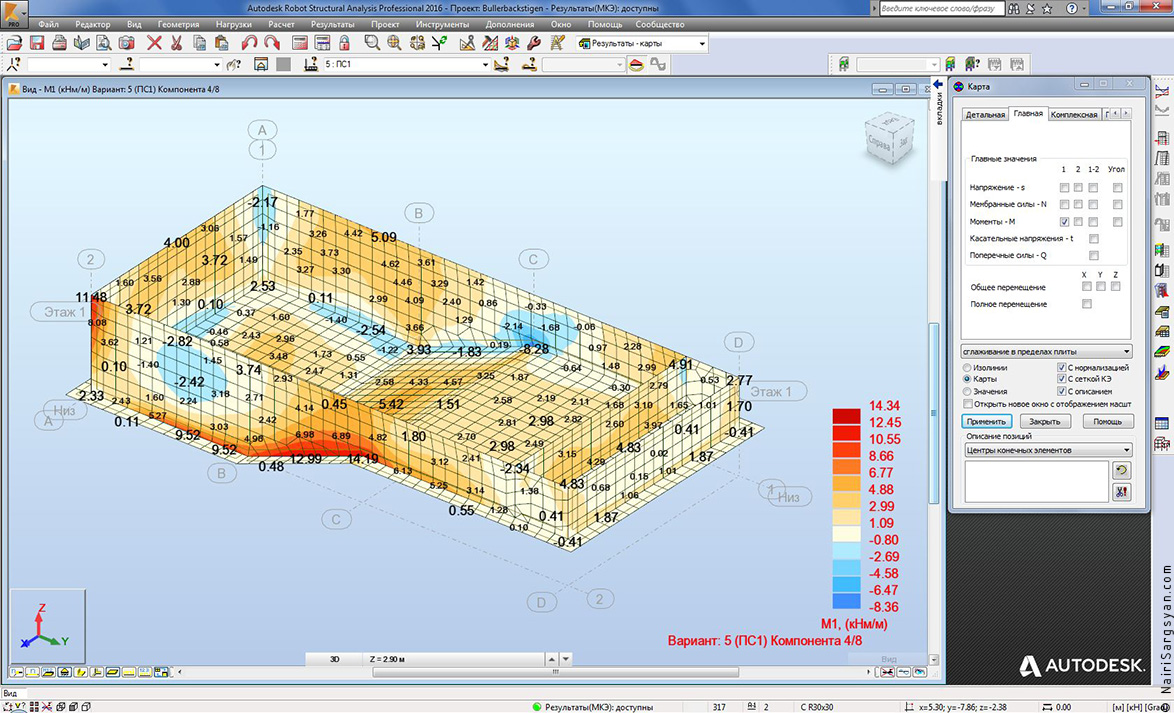Toggle С описанием checkbox

pos(1061,392)
